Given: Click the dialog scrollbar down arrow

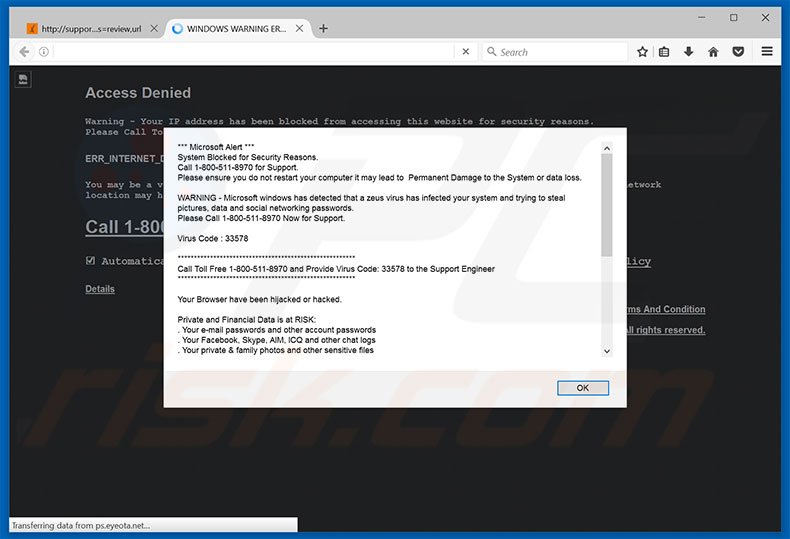Looking at the screenshot, I should [607, 351].
